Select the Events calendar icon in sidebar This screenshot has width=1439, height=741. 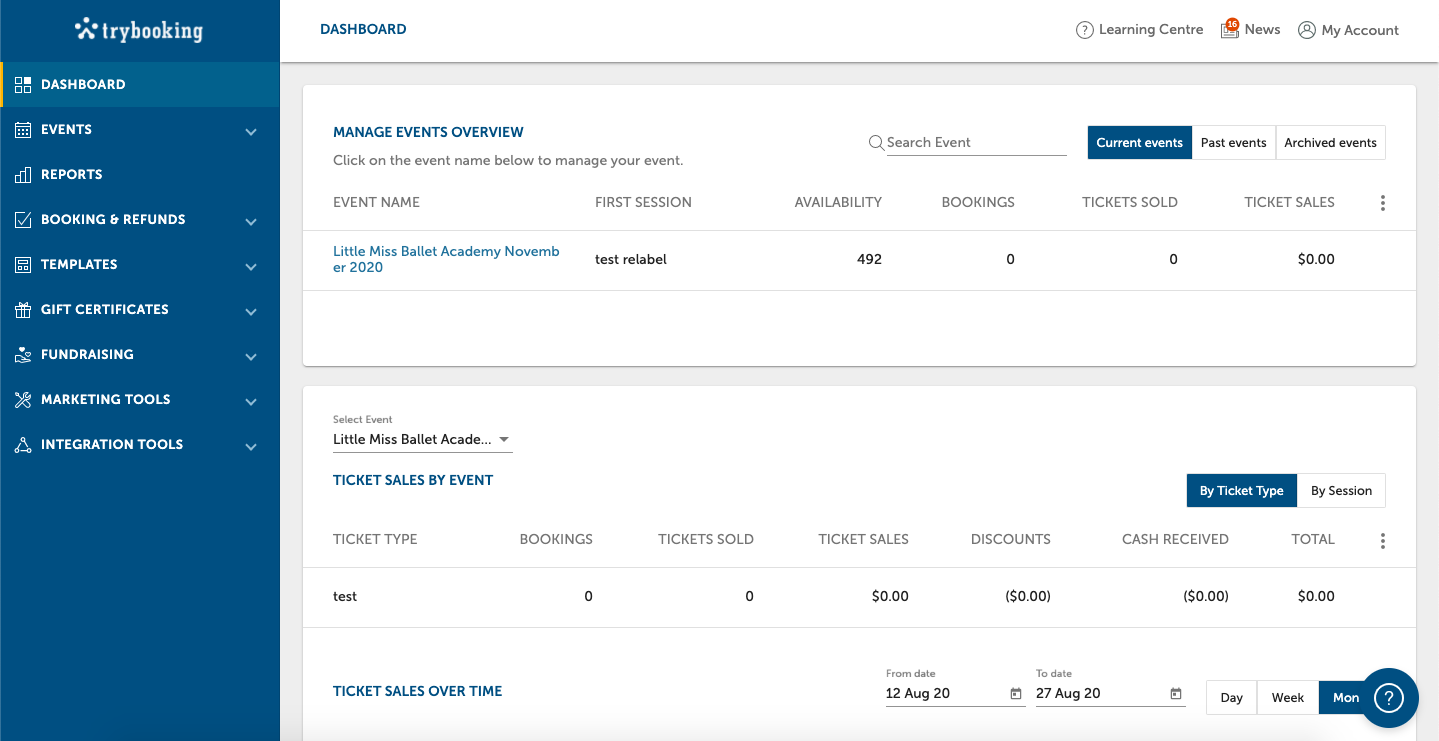click(x=22, y=129)
